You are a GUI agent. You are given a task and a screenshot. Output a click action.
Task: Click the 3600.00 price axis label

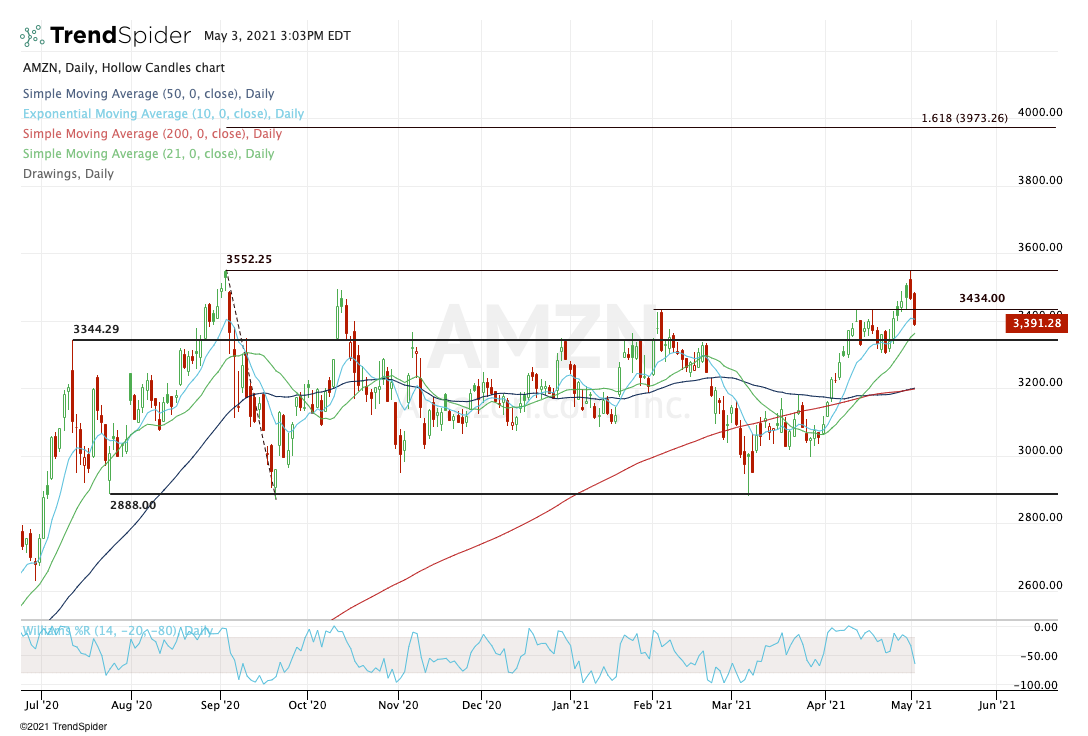click(1039, 248)
